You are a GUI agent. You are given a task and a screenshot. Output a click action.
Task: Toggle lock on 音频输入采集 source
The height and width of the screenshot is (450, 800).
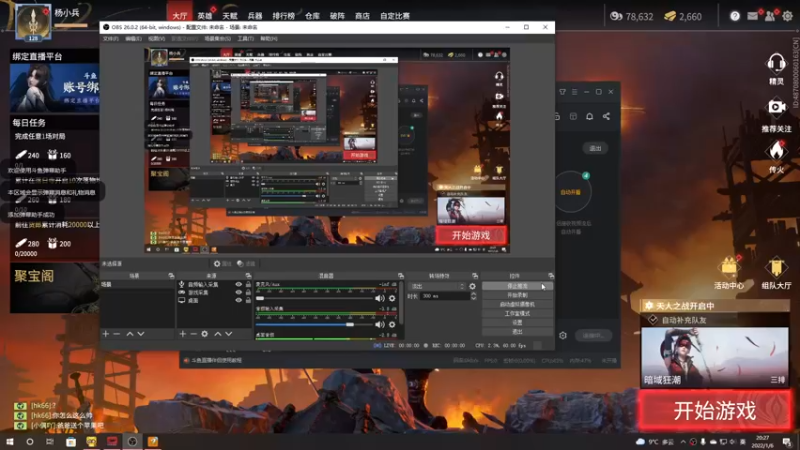click(248, 284)
